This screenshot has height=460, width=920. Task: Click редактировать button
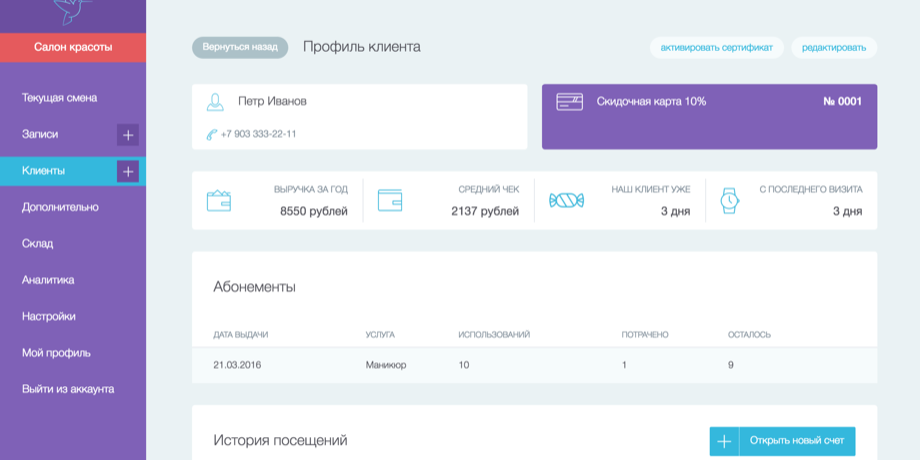pos(834,48)
